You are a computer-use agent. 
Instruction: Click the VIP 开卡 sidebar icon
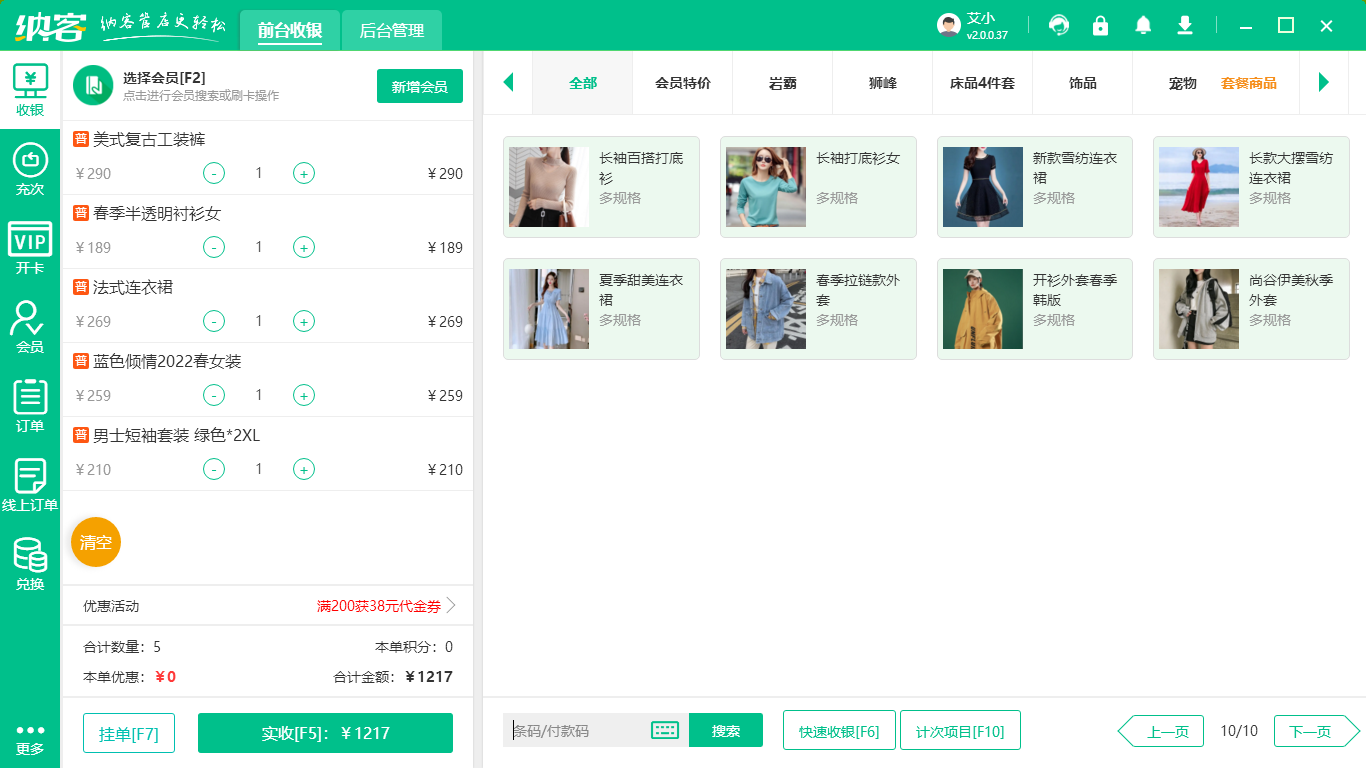click(30, 245)
